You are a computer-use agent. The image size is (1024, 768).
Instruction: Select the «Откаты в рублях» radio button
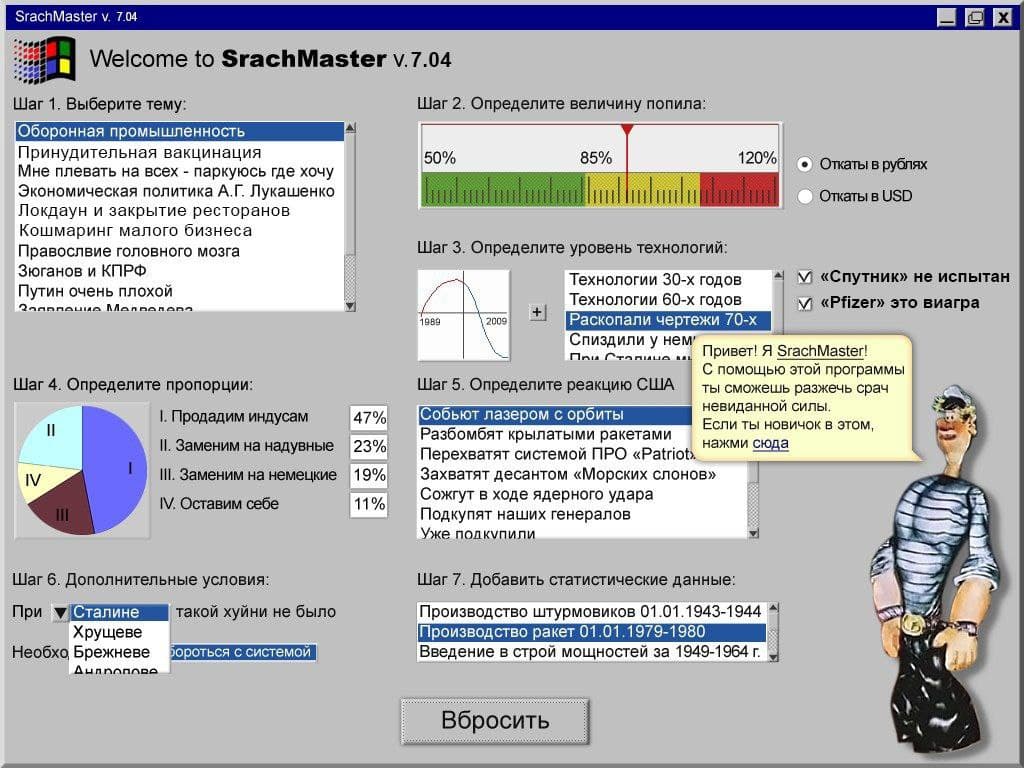pyautogui.click(x=805, y=164)
